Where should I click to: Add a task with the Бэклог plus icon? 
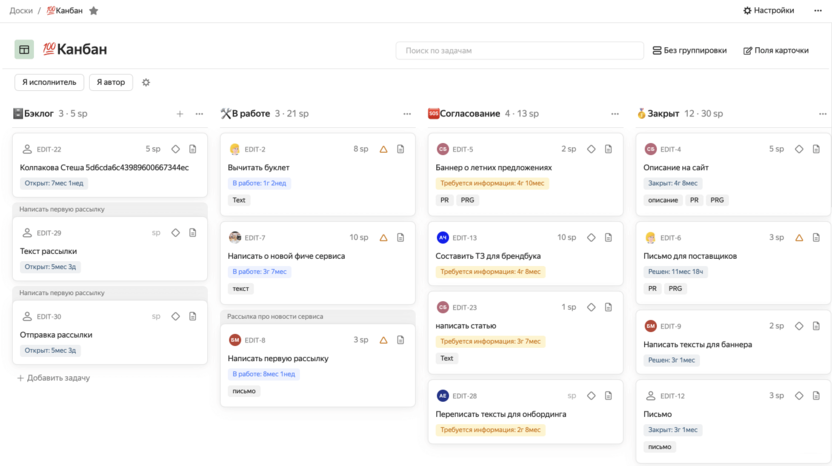tap(180, 114)
